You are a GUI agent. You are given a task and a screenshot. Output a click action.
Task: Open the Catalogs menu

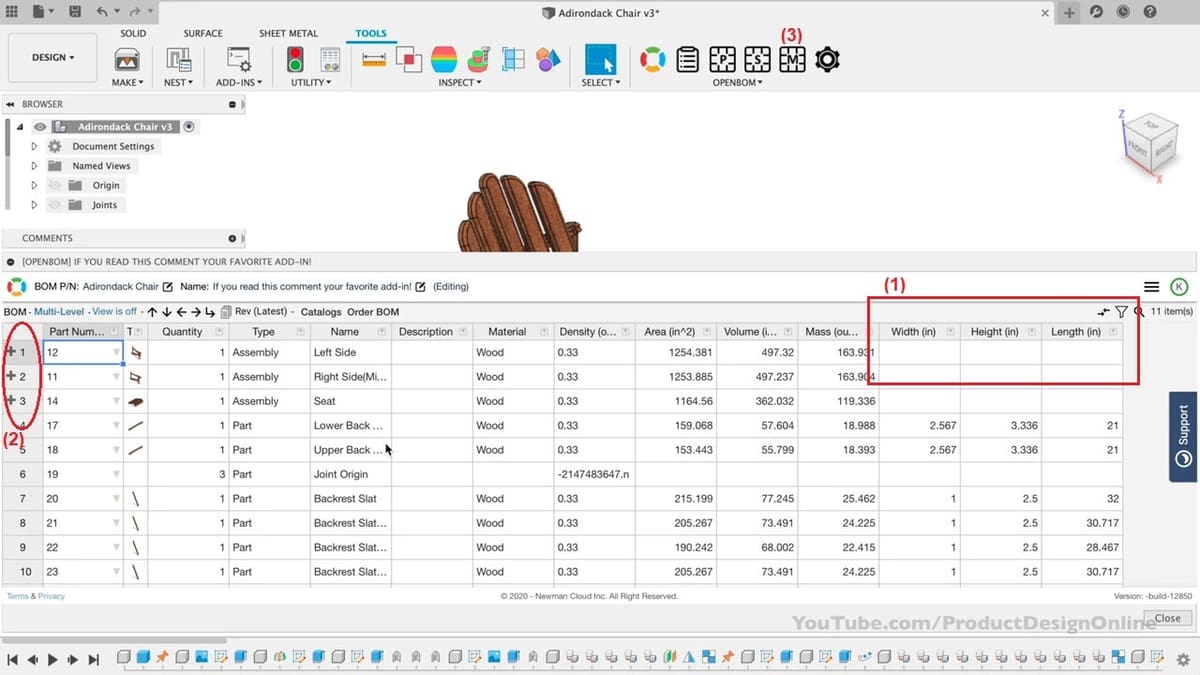click(x=321, y=312)
